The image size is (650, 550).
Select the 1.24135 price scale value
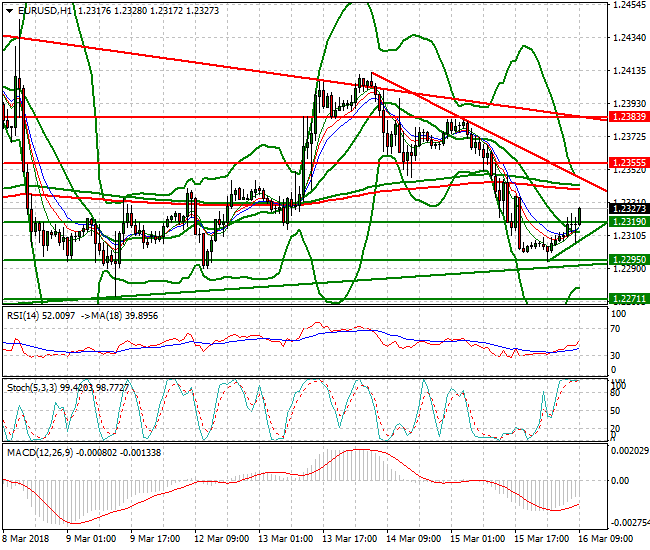click(629, 71)
